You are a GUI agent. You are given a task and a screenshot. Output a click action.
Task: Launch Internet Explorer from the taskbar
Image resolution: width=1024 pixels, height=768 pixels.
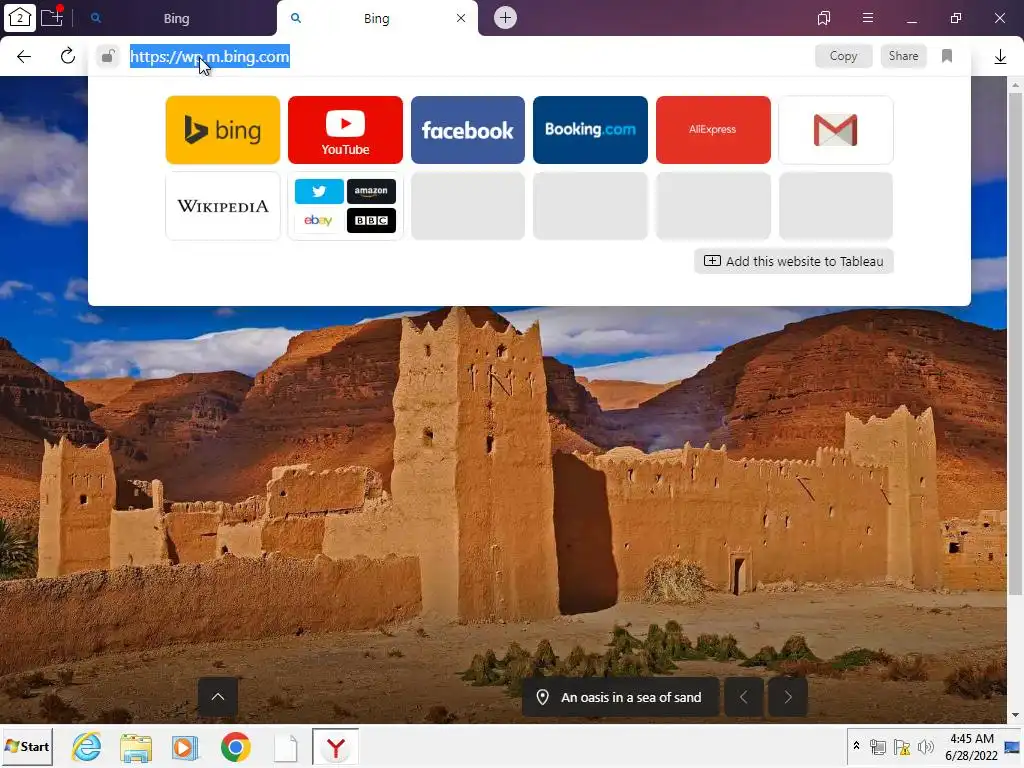point(86,747)
